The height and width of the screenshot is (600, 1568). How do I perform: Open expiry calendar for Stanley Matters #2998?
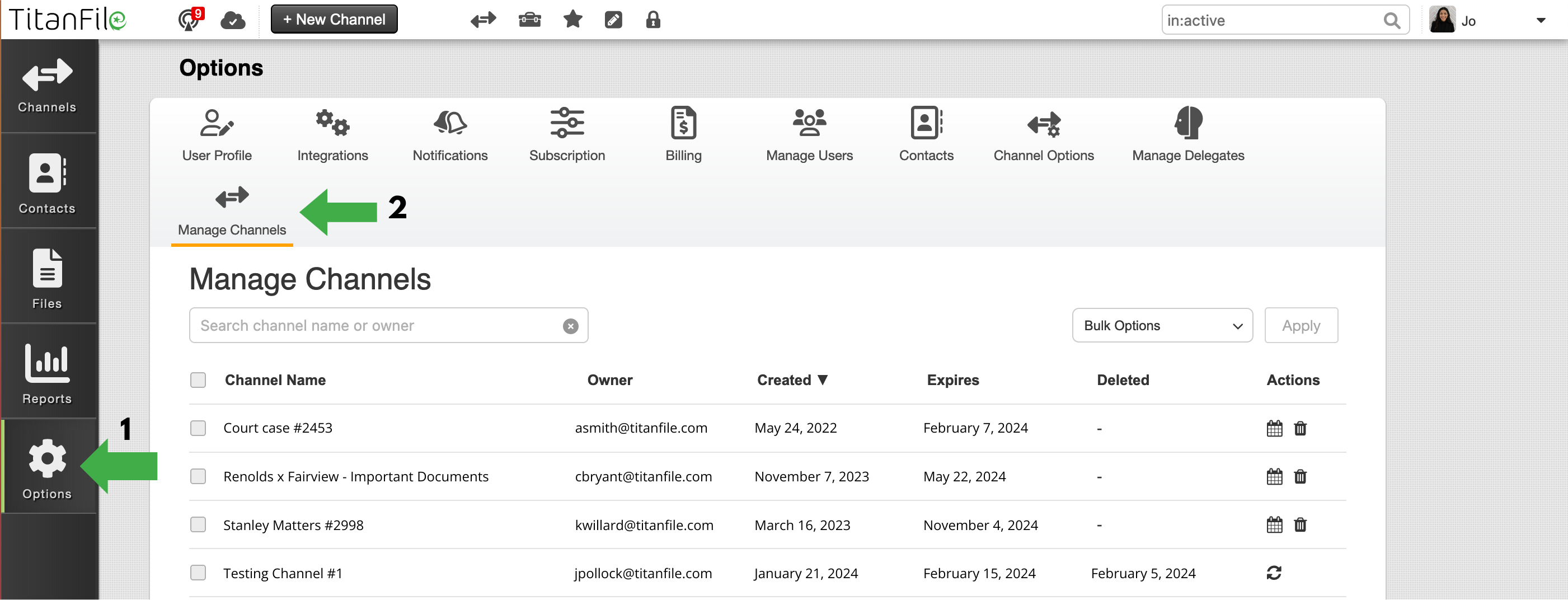[x=1274, y=524]
